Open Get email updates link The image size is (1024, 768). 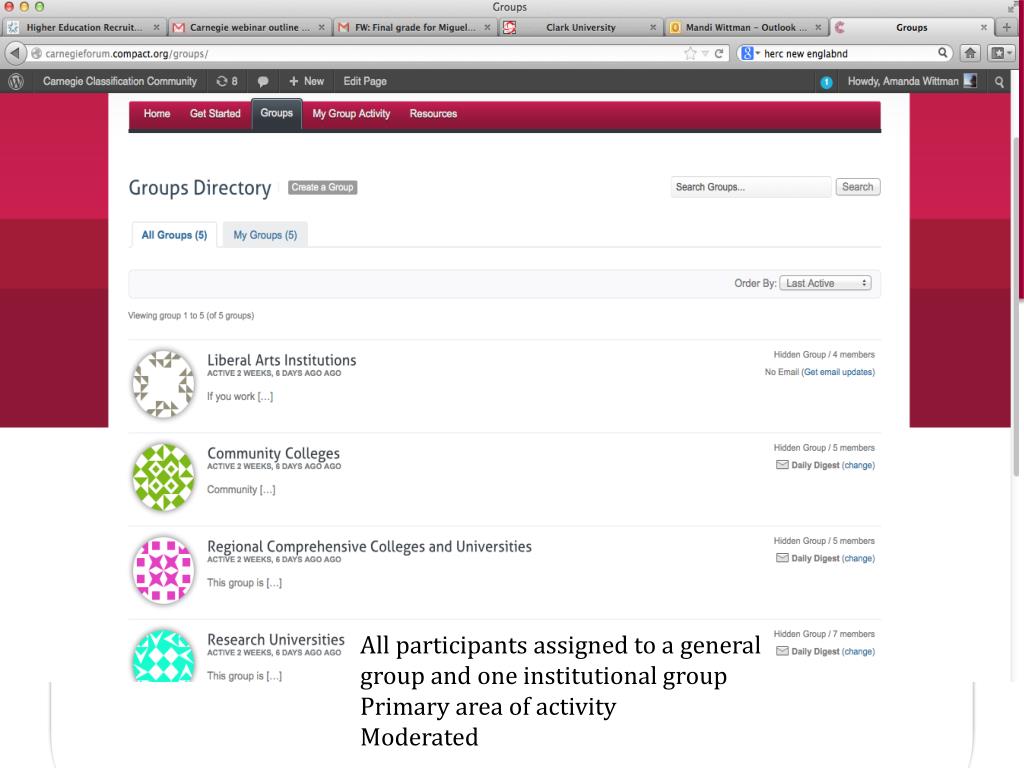[x=839, y=372]
